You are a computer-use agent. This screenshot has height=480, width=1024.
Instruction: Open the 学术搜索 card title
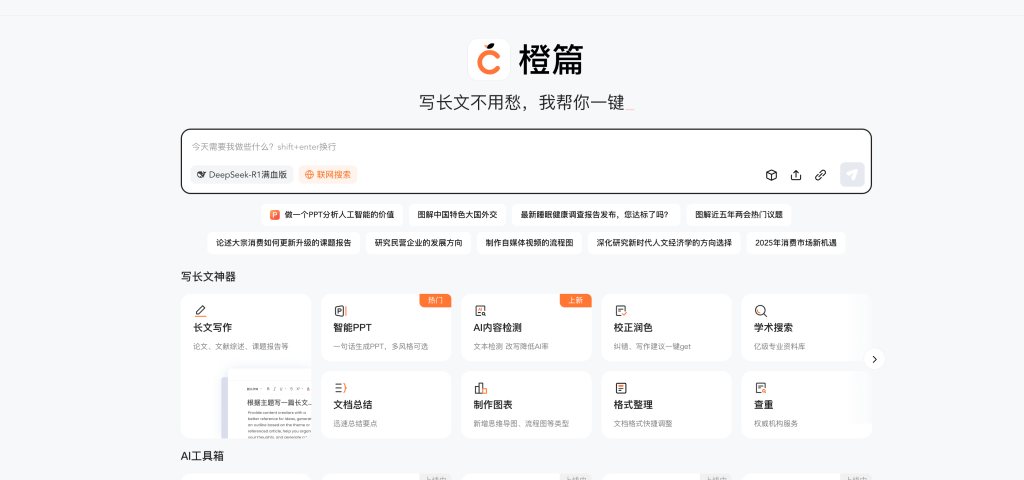[773, 328]
